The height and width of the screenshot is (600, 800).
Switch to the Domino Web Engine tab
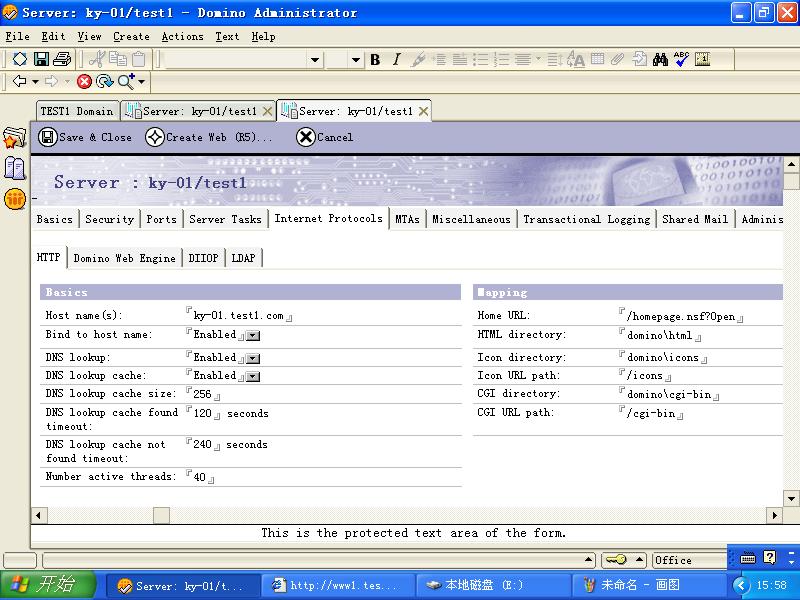(124, 258)
